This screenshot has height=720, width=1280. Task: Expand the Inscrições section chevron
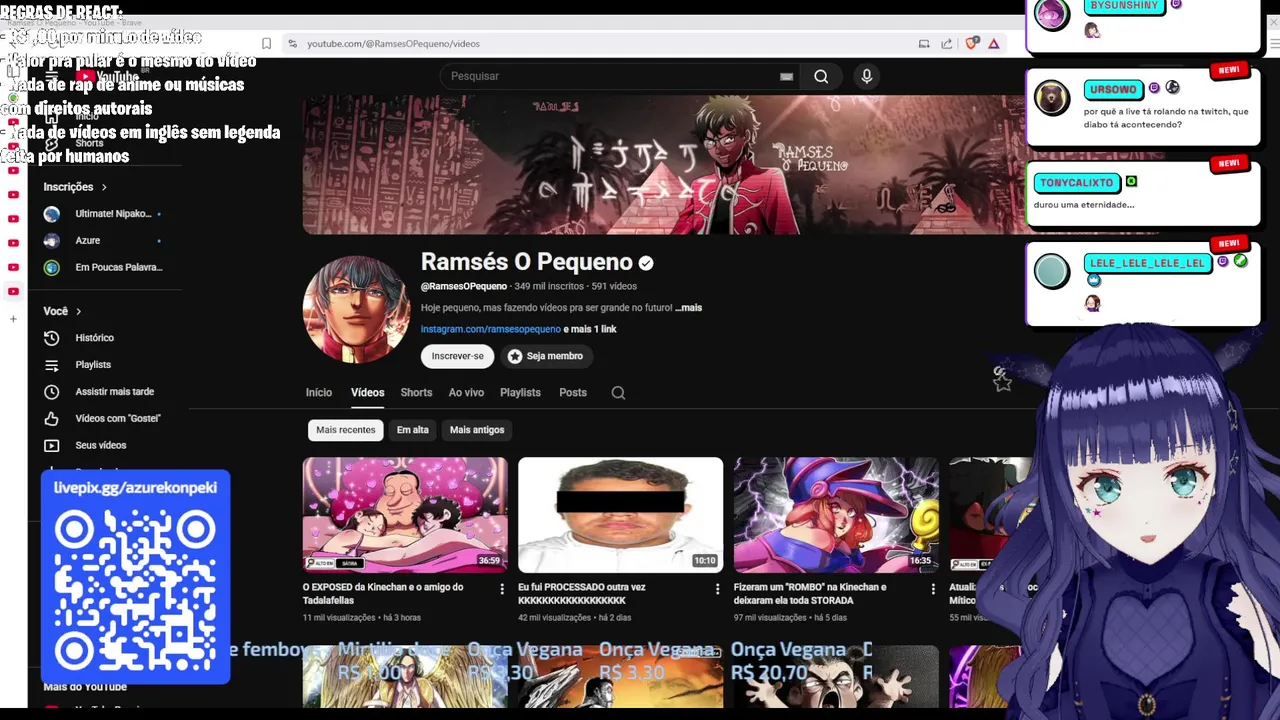104,187
